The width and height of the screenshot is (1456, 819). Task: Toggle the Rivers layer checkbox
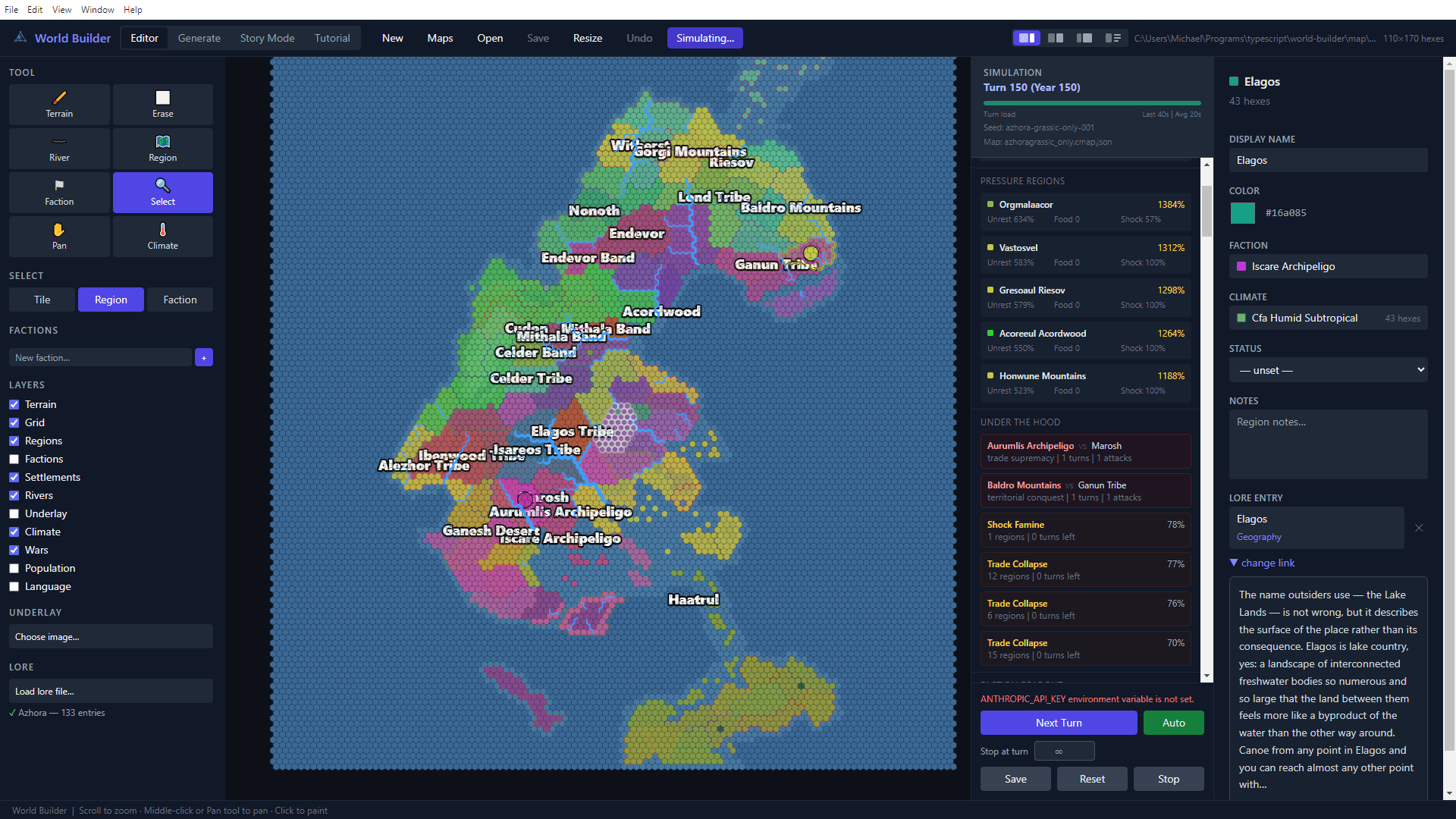click(14, 495)
